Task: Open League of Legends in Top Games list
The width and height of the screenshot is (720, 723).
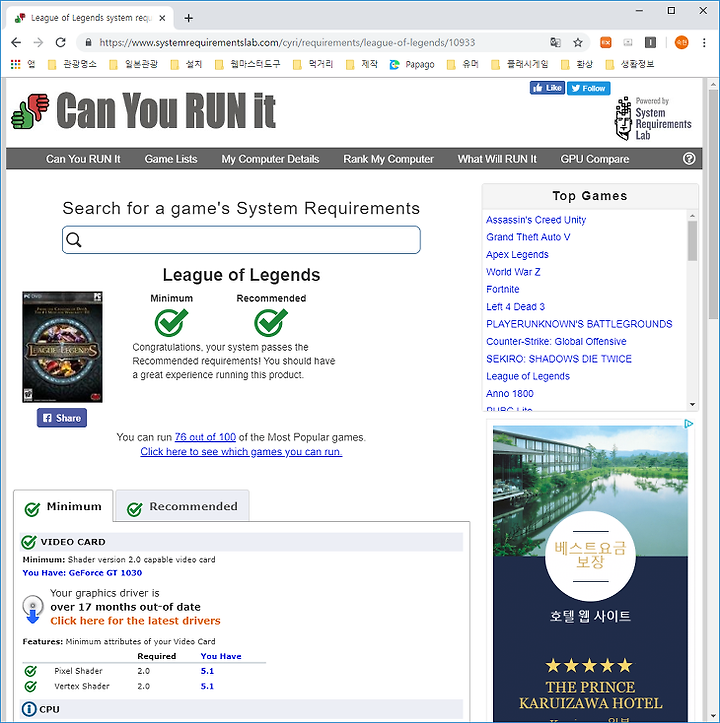Action: 528,376
